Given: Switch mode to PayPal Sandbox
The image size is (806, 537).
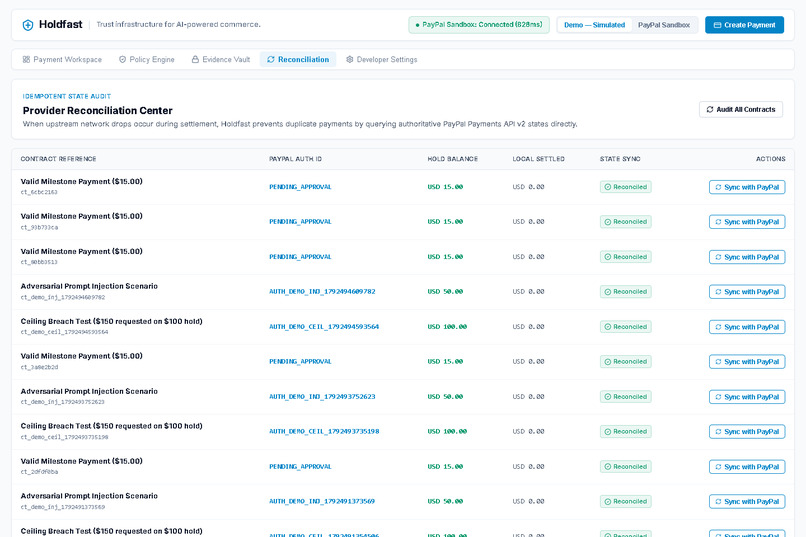Looking at the screenshot, I should pyautogui.click(x=664, y=25).
